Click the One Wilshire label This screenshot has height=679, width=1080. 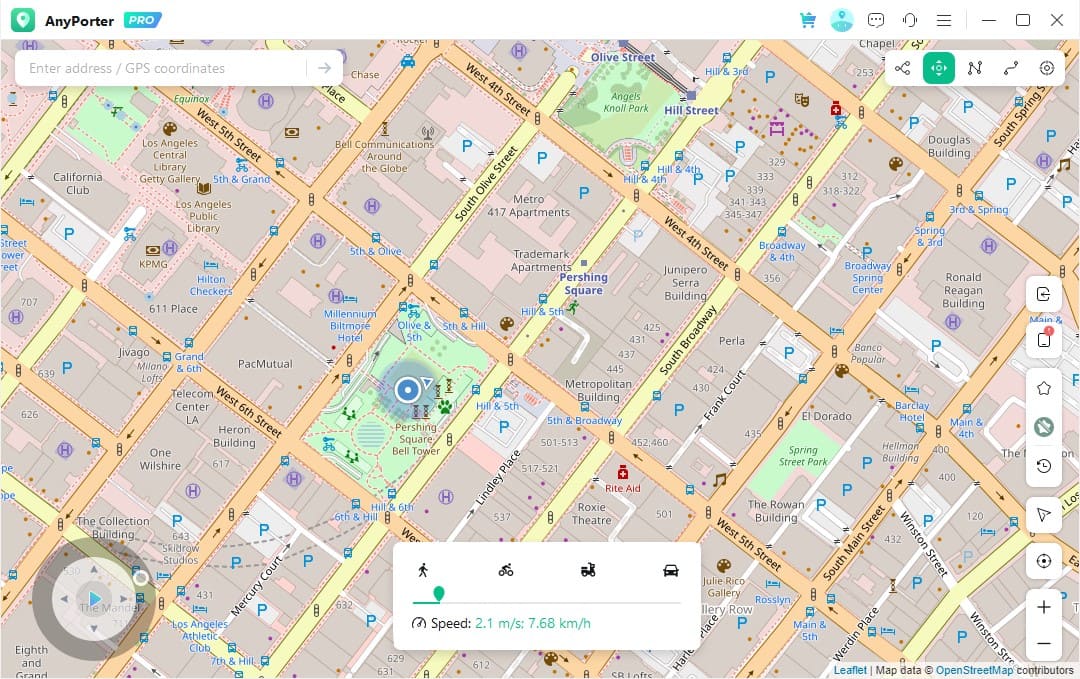pyautogui.click(x=160, y=459)
